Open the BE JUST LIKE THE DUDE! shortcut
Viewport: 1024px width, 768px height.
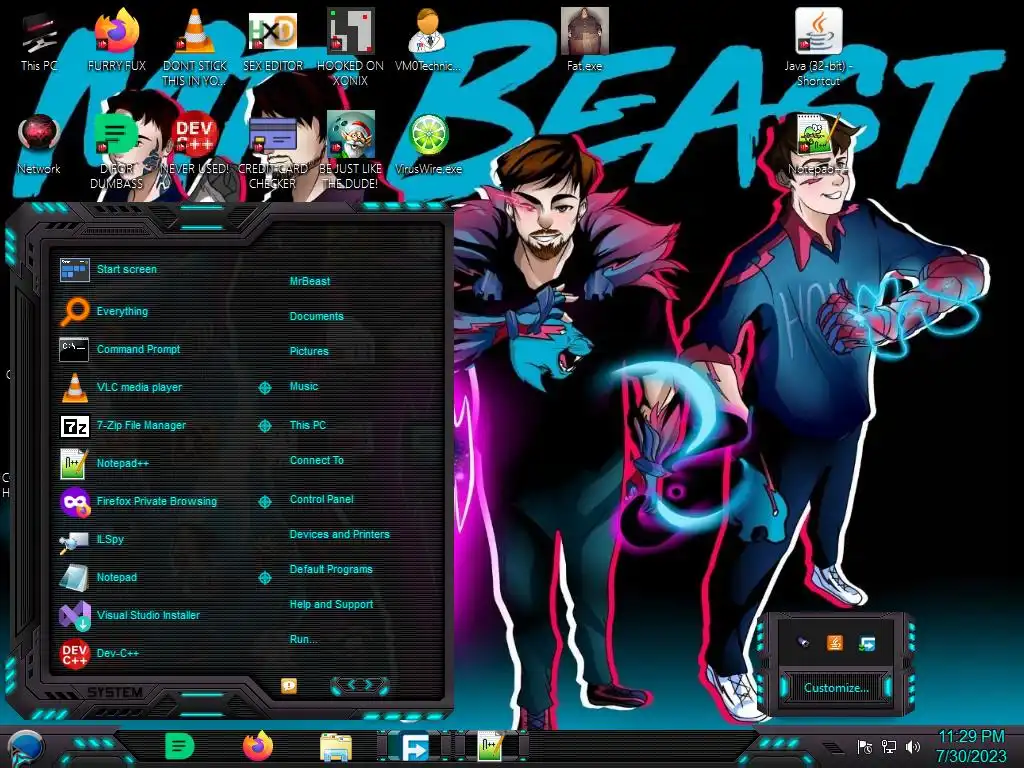[351, 152]
